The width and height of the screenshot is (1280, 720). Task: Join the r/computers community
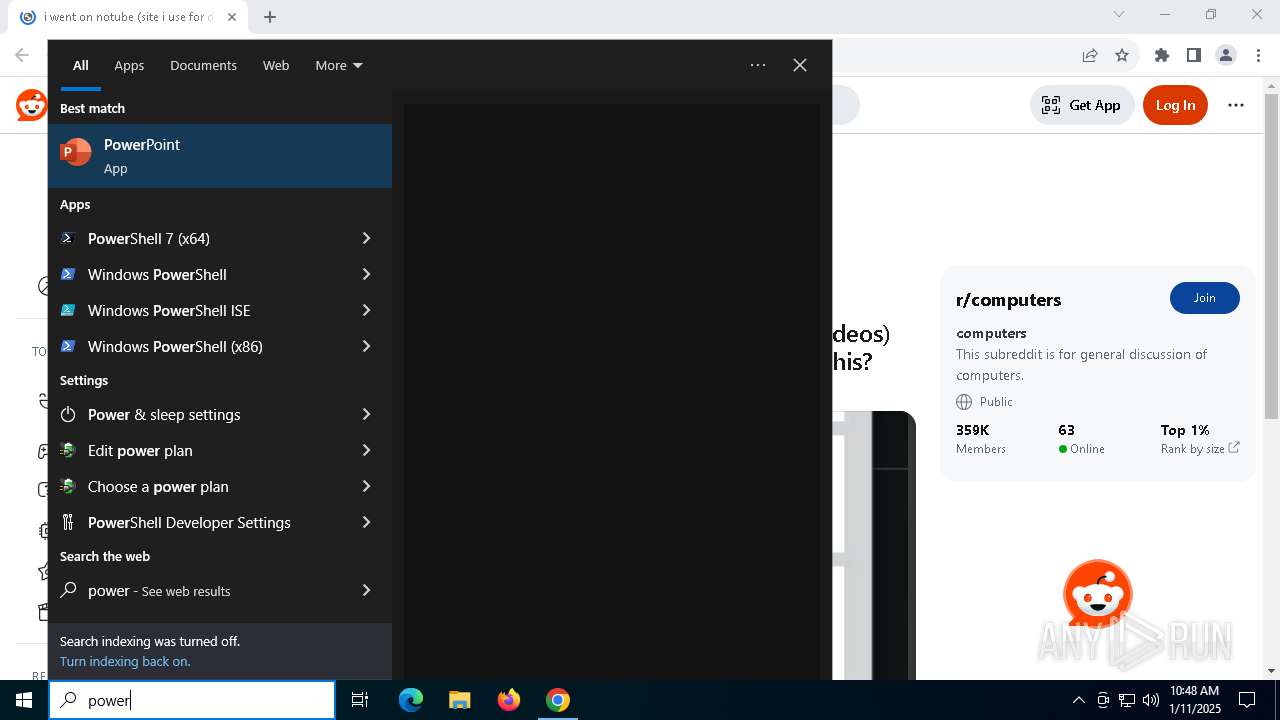pos(1204,298)
